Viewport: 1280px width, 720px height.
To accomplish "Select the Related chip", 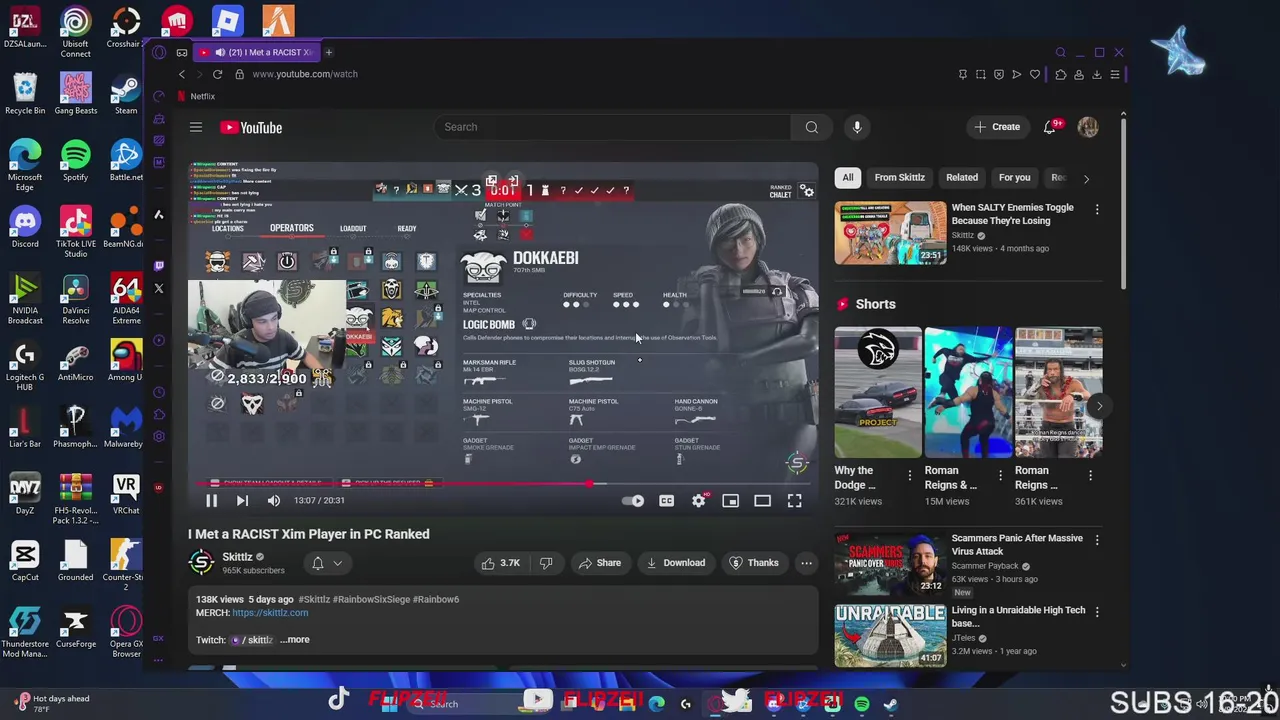I will [x=962, y=177].
